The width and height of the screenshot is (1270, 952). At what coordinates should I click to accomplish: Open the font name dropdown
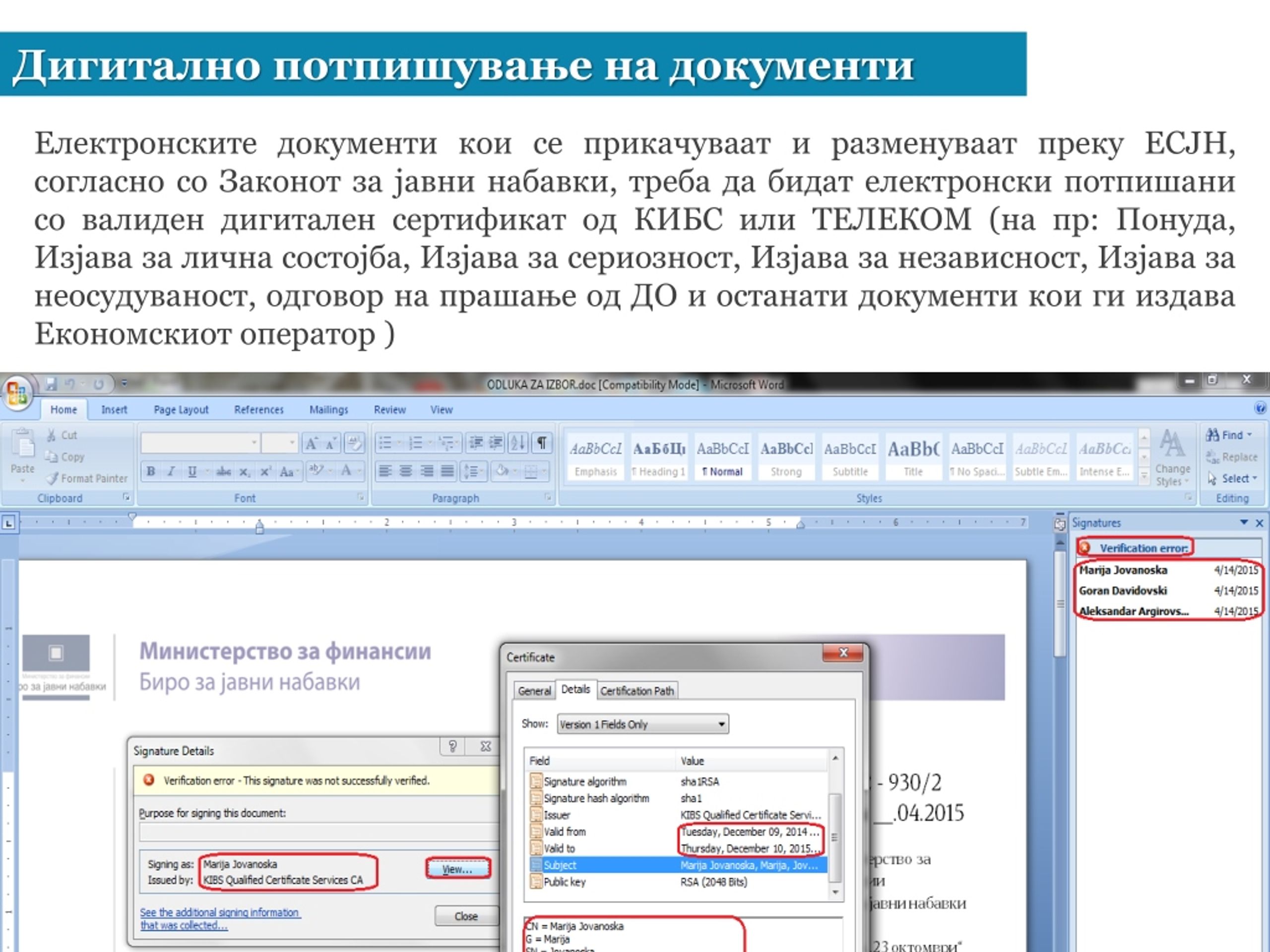[x=254, y=442]
